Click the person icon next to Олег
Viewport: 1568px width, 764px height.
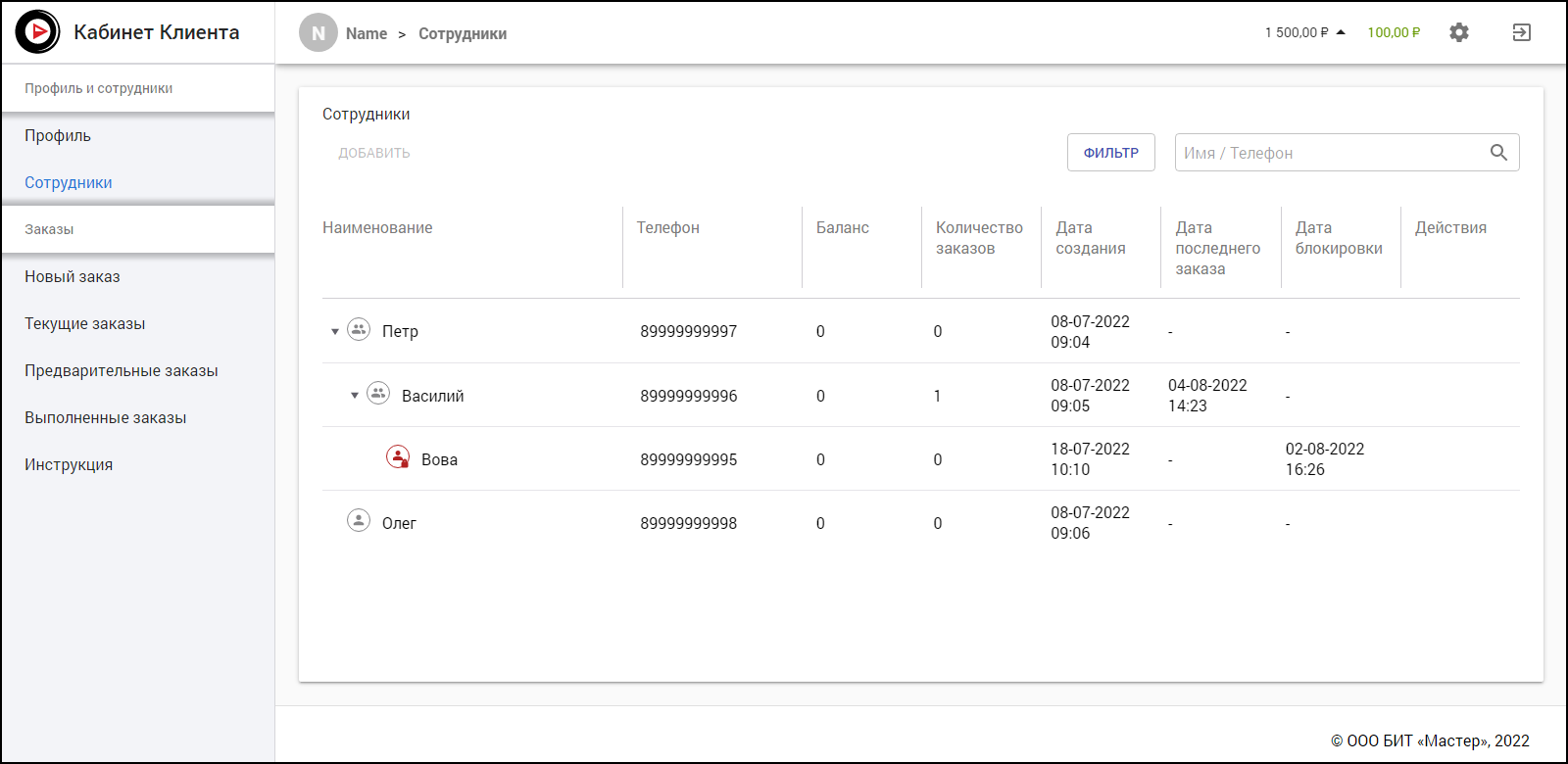click(x=359, y=521)
